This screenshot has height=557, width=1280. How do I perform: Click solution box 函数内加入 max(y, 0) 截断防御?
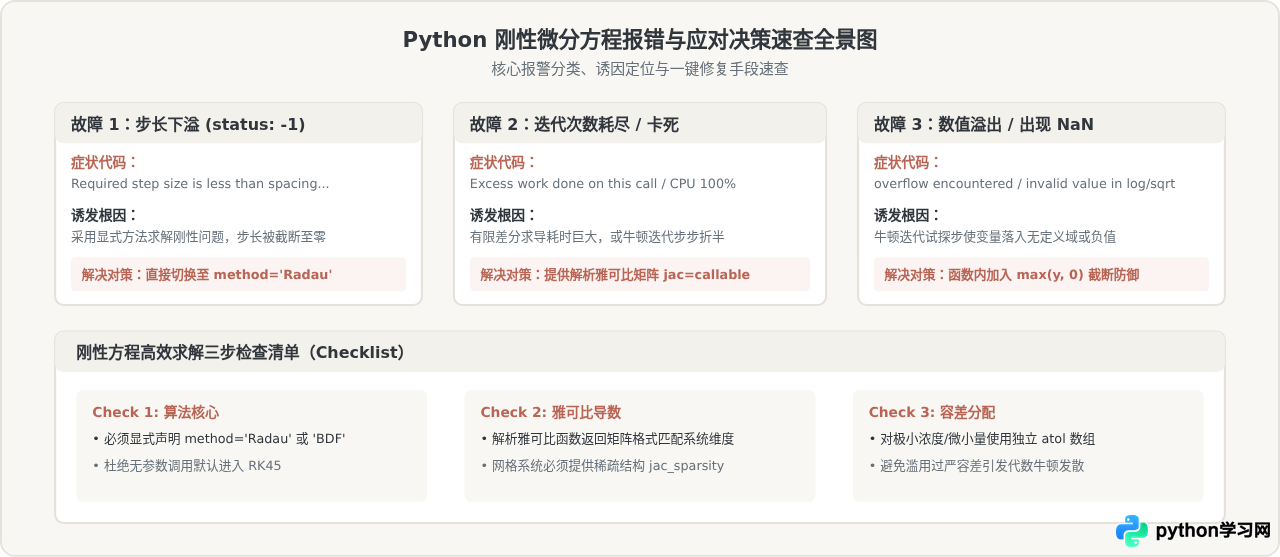tap(1041, 274)
